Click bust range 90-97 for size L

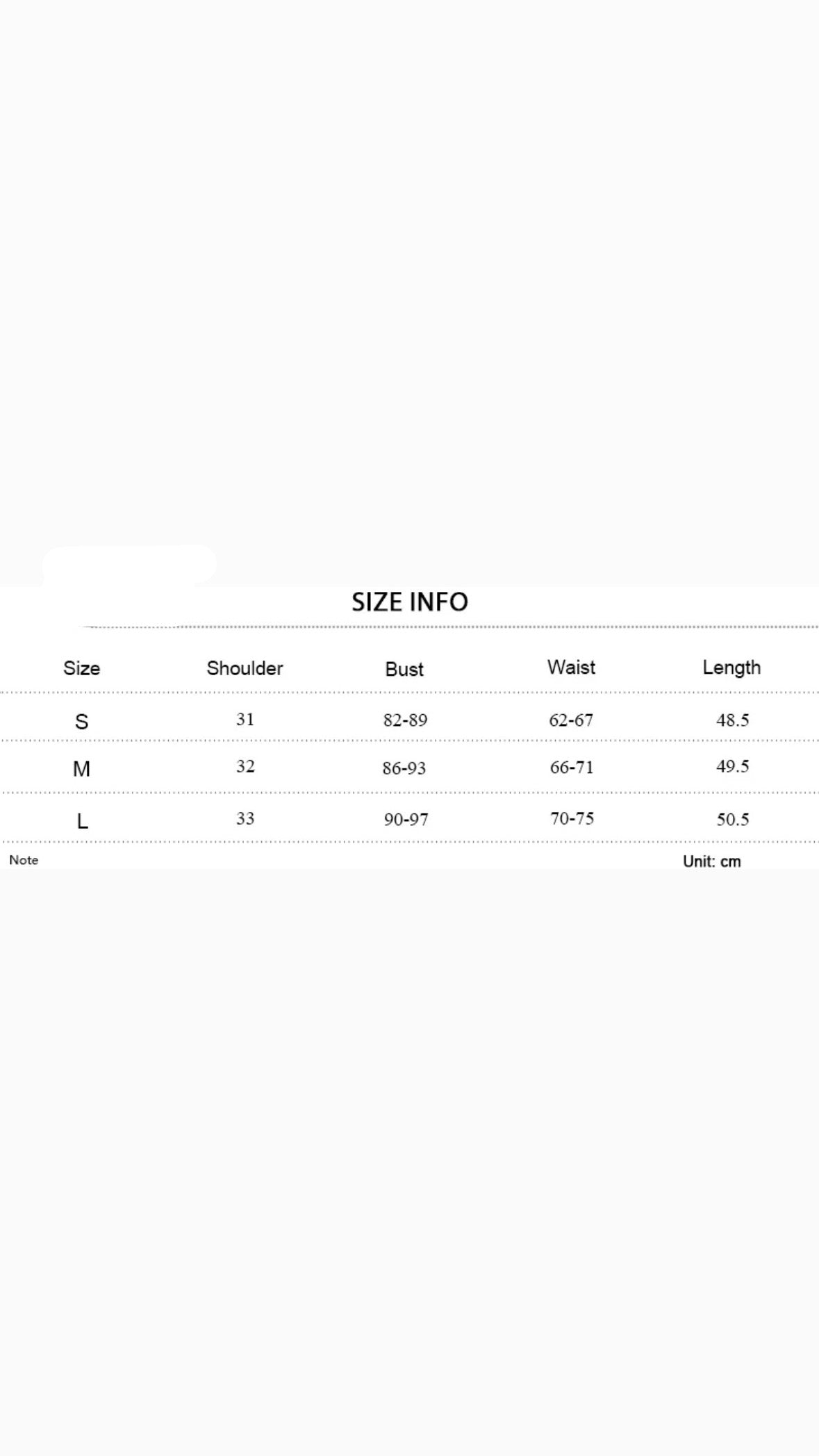[x=406, y=820]
